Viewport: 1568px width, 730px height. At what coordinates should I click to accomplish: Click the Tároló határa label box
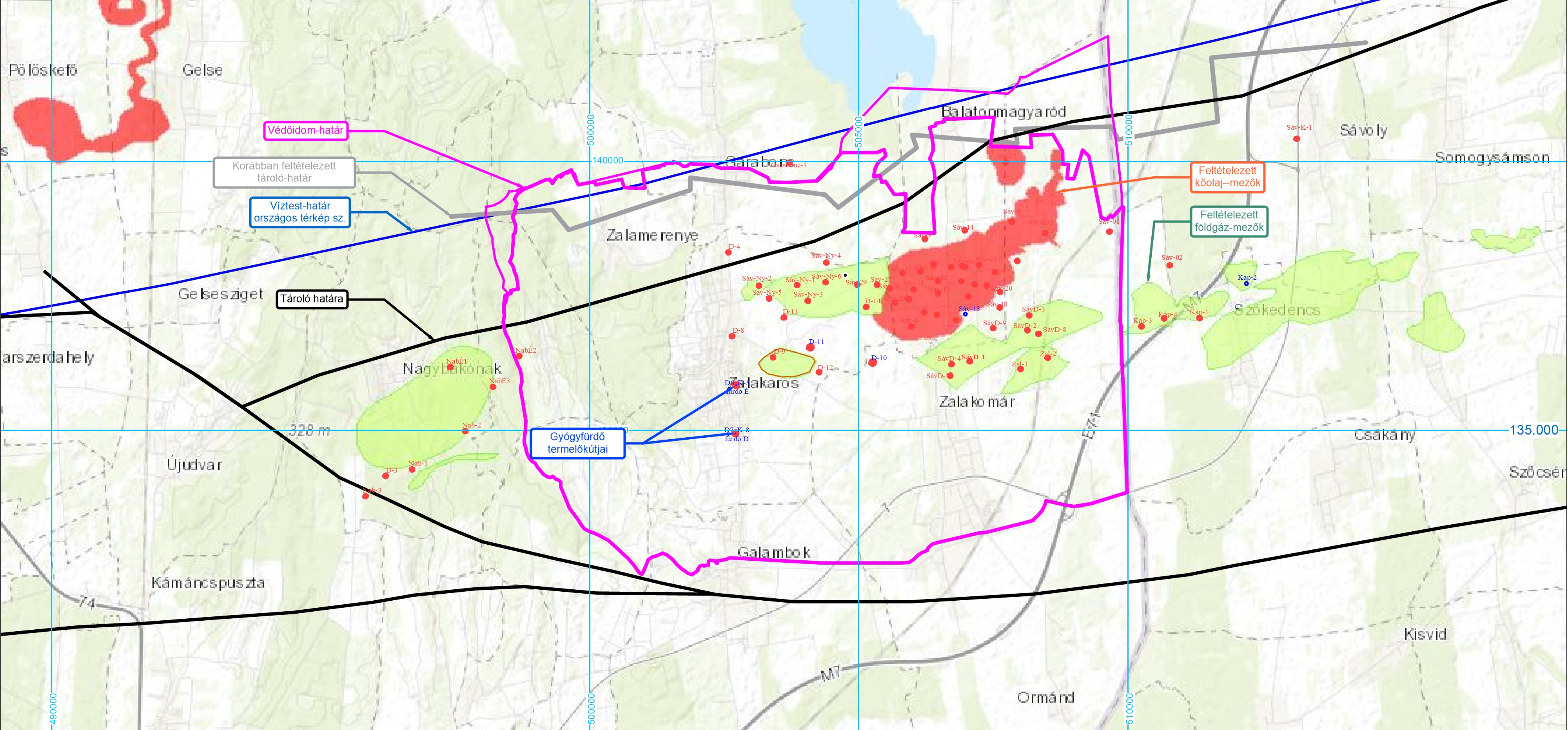tap(312, 299)
